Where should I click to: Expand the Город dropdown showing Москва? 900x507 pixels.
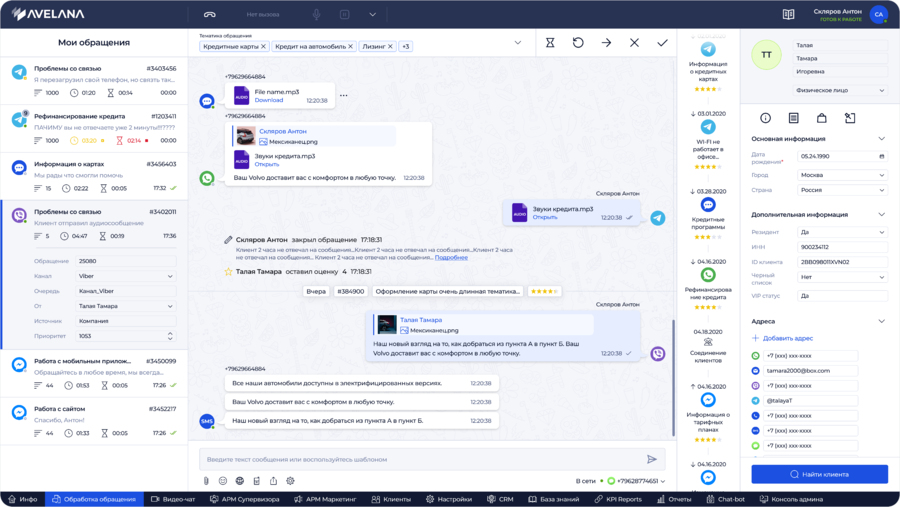842,175
